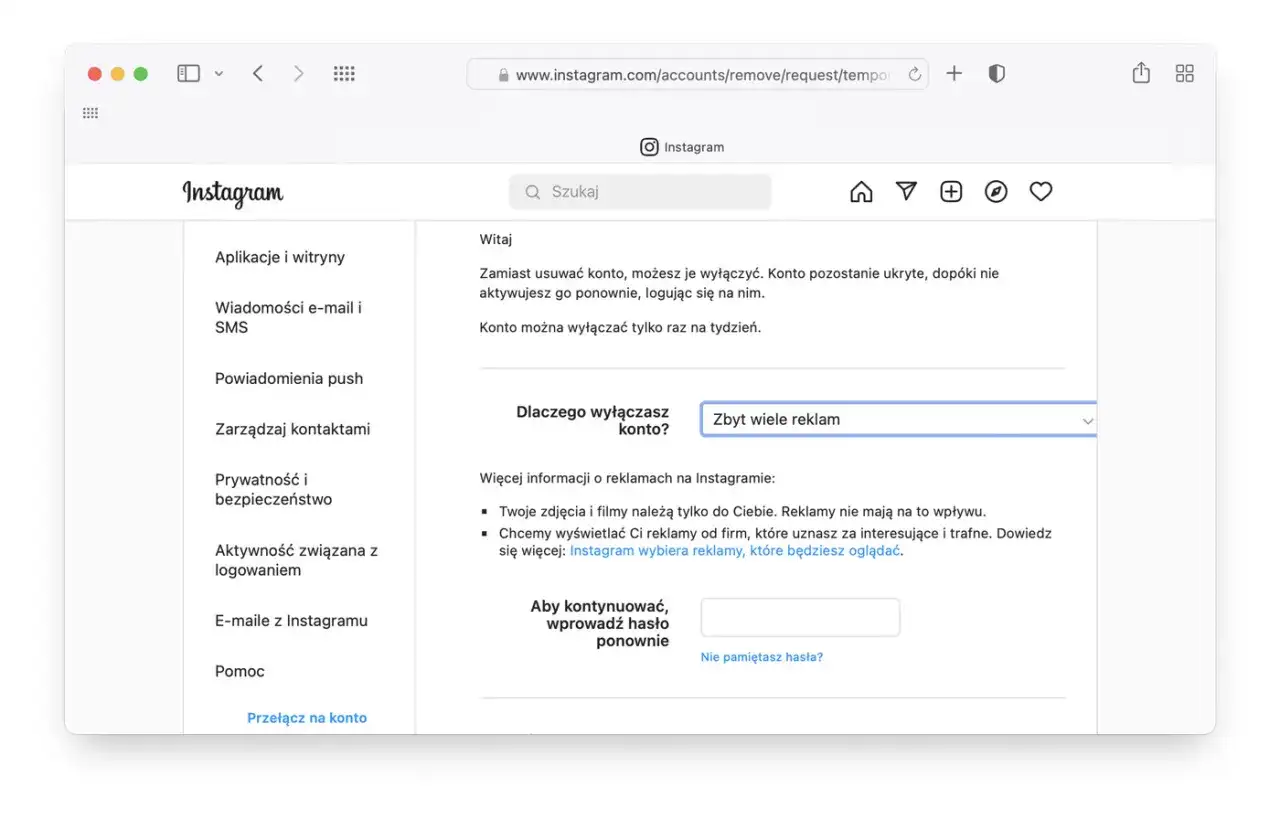
Task: Open new tab with plus button
Action: tap(954, 74)
